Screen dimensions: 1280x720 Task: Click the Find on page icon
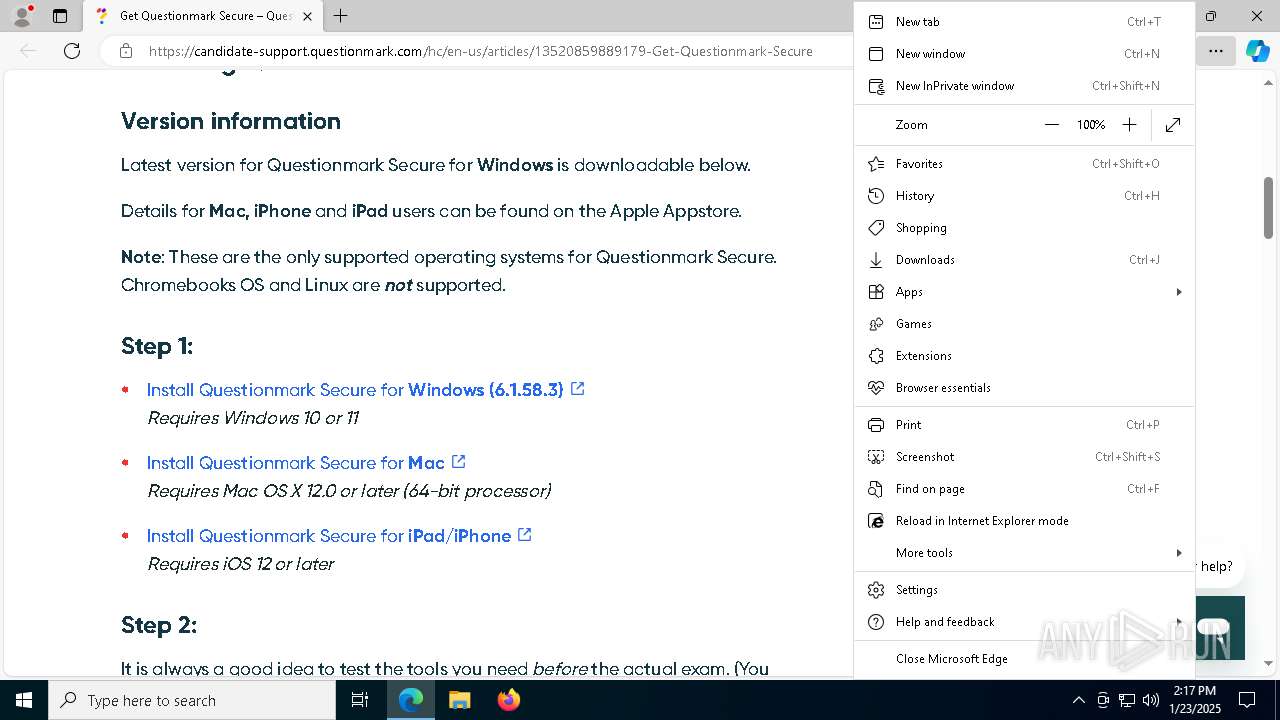(876, 489)
